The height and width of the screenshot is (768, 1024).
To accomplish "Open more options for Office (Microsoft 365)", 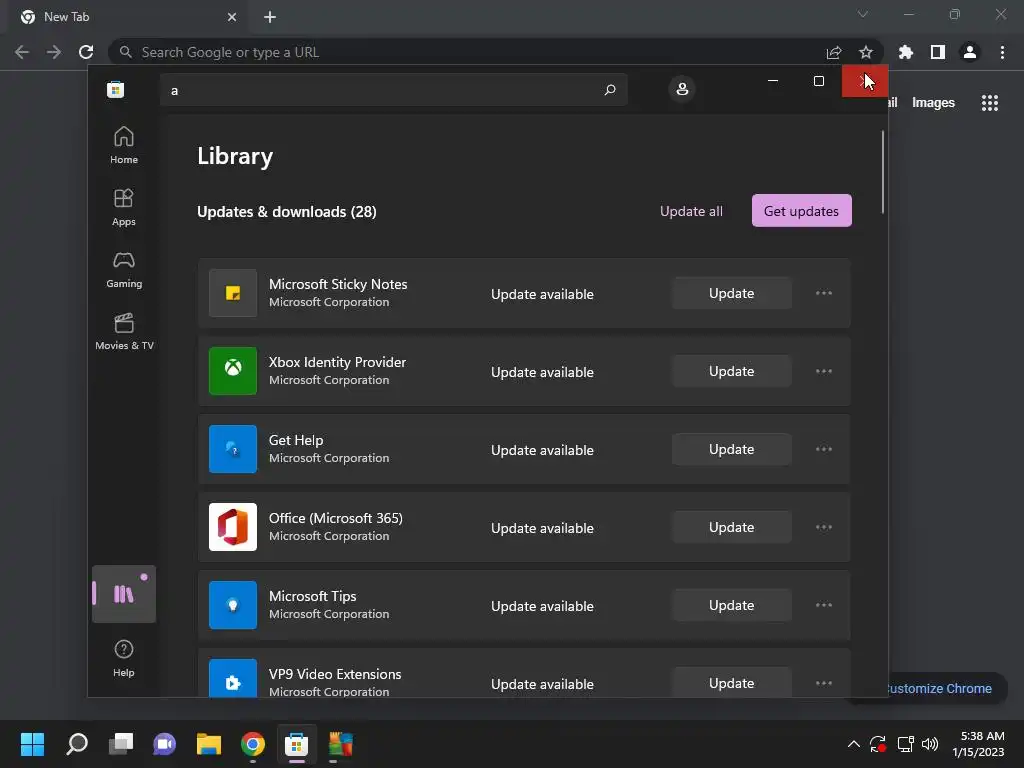I will coord(824,527).
